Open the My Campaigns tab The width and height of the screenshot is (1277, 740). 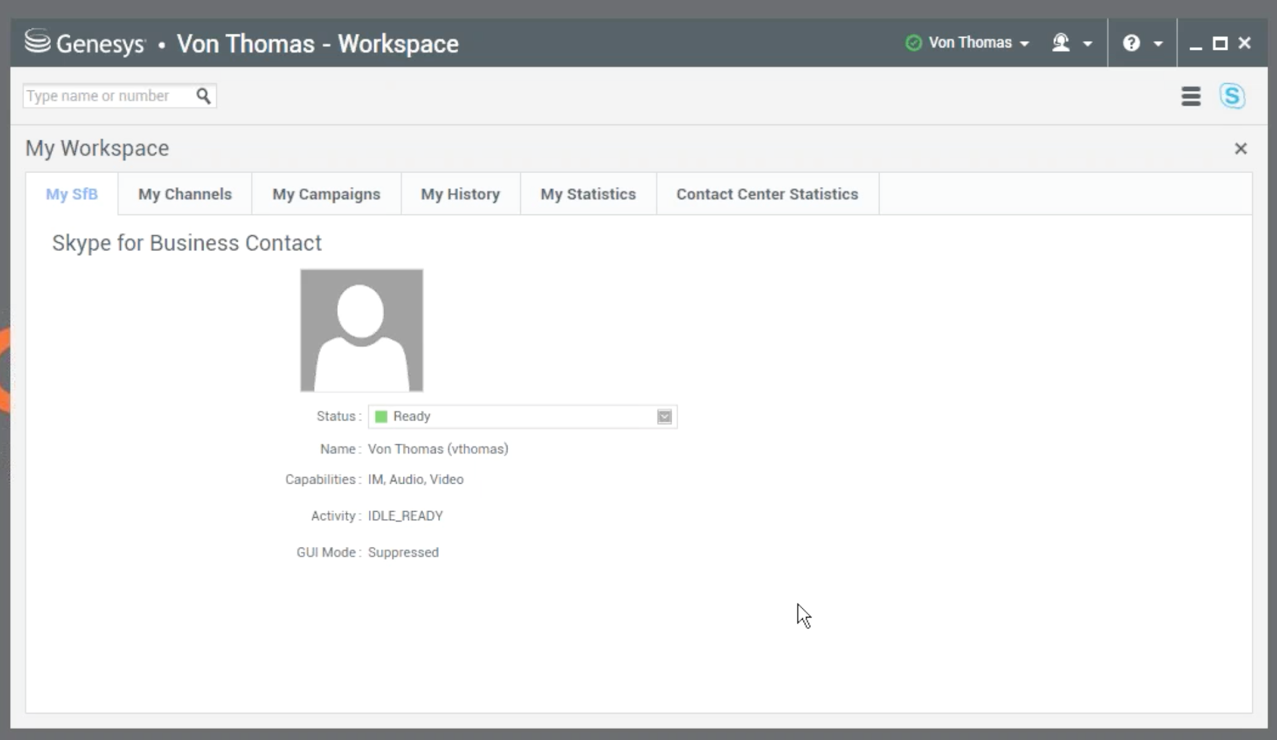click(x=326, y=194)
